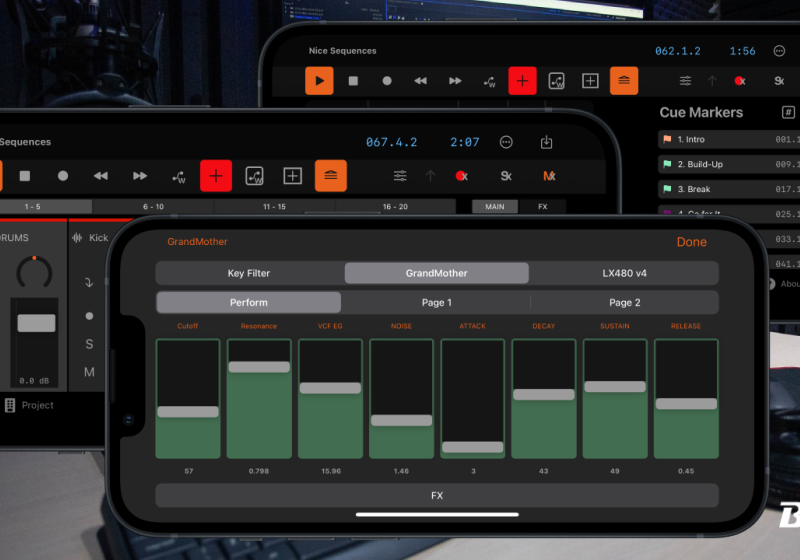Toggle the orange layers button on the 2:07 screen
This screenshot has height=560, width=800.
pos(331,176)
